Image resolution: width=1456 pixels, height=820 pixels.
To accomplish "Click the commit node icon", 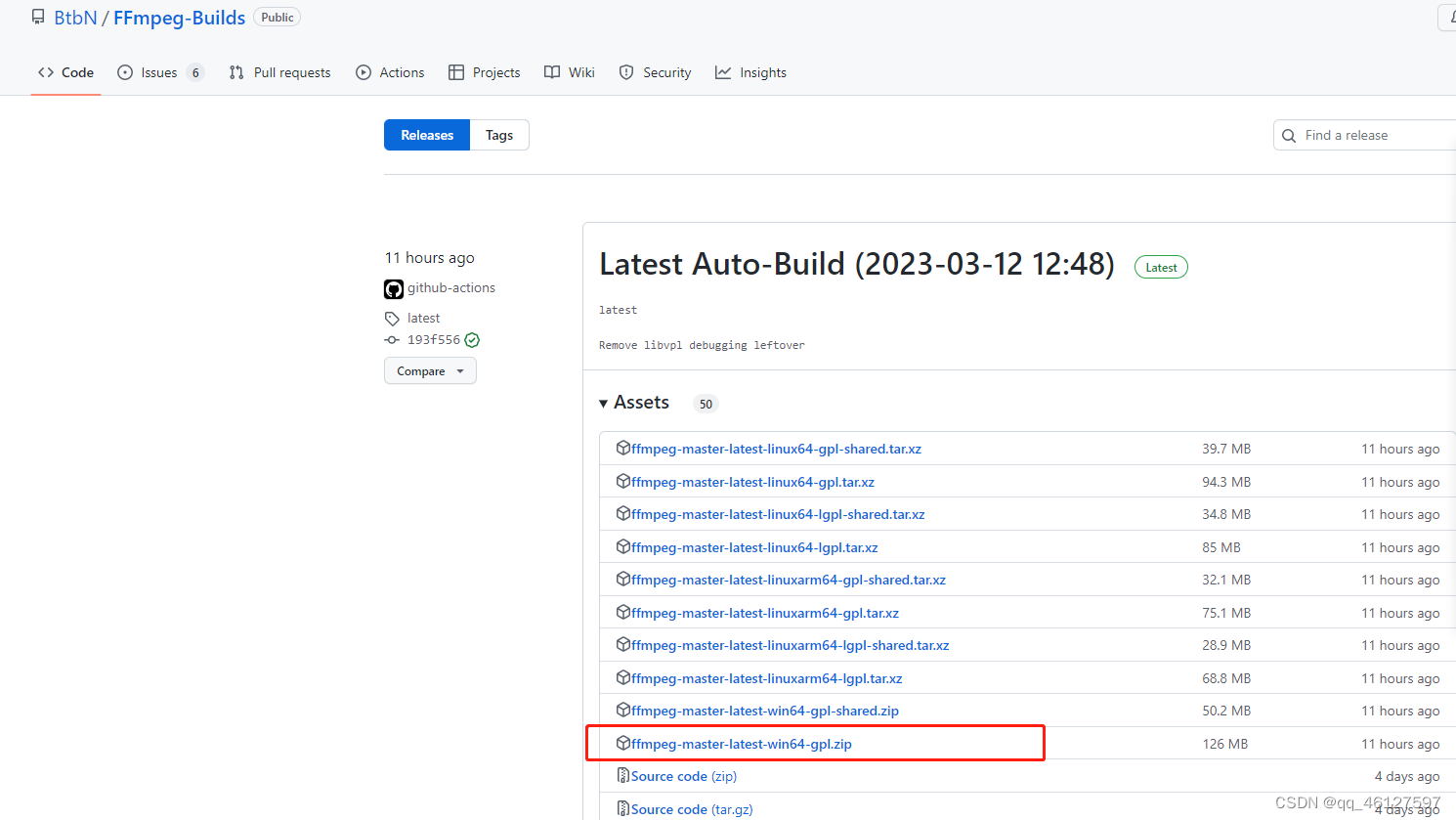I will tap(392, 340).
